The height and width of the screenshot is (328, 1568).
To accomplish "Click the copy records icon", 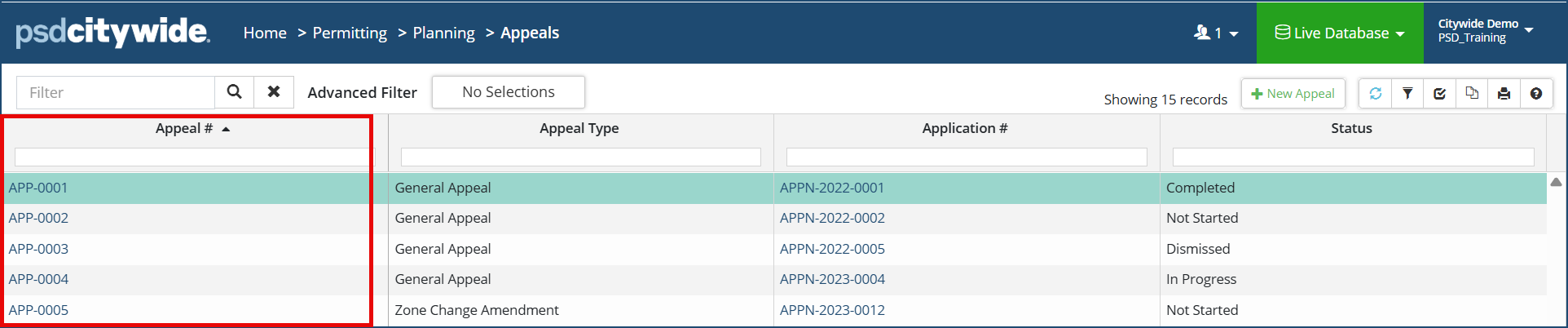I will coord(1472,94).
